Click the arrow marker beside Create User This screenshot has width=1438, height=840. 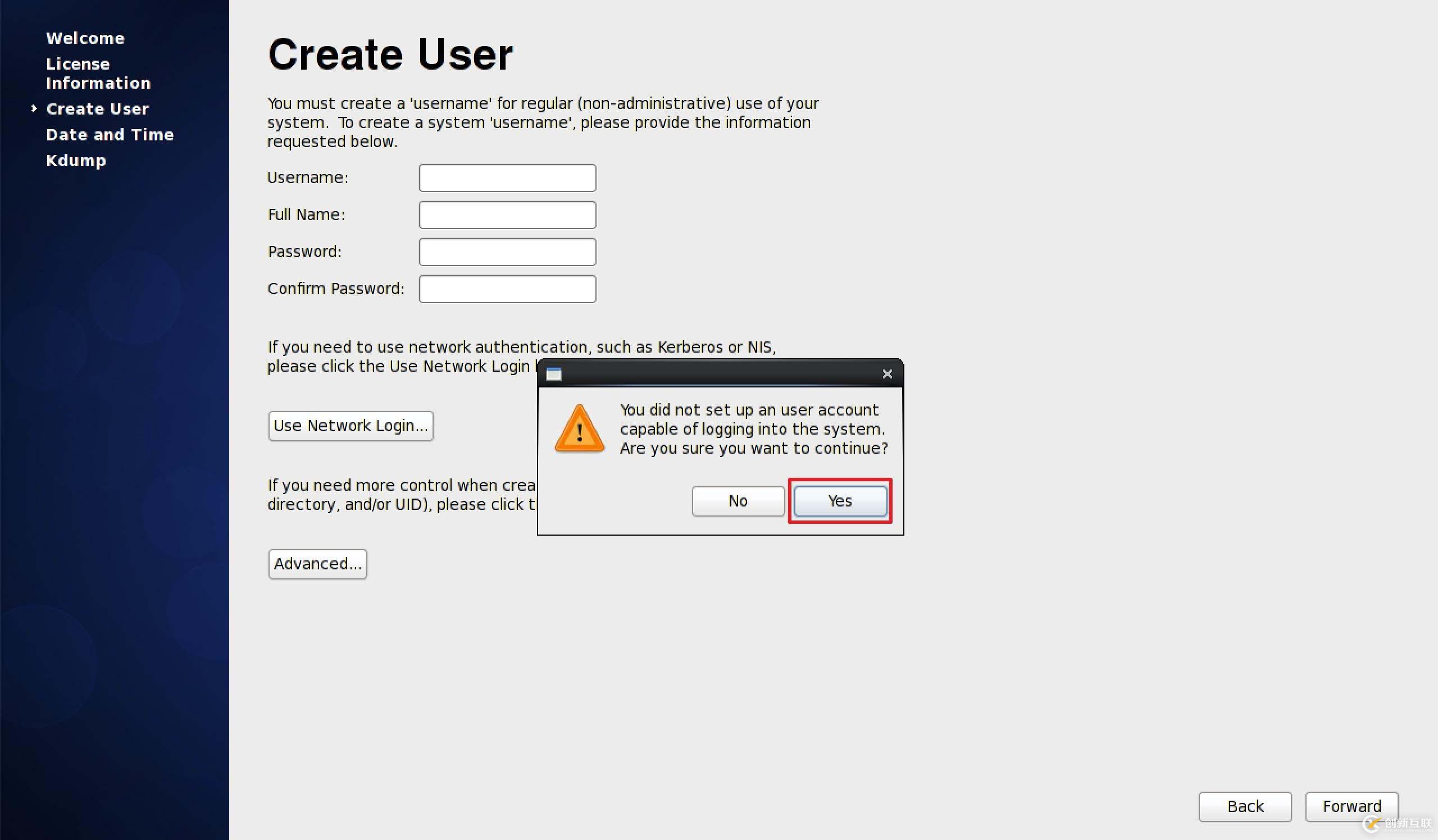34,108
